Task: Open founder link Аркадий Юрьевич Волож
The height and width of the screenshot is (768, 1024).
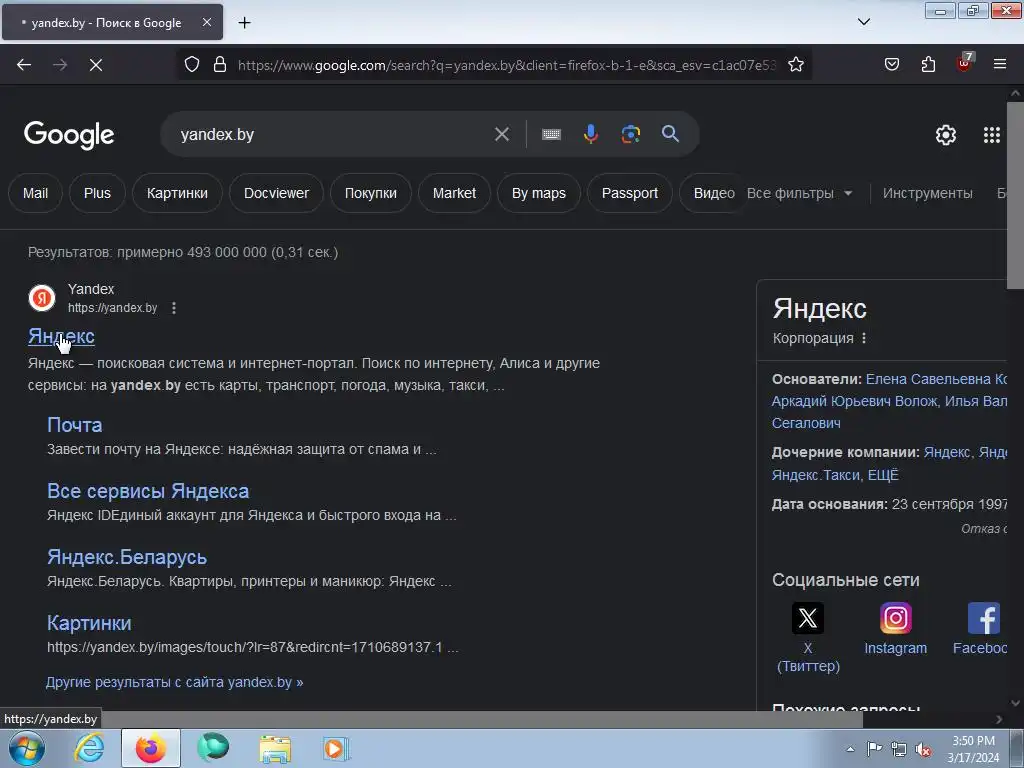Action: coord(855,401)
